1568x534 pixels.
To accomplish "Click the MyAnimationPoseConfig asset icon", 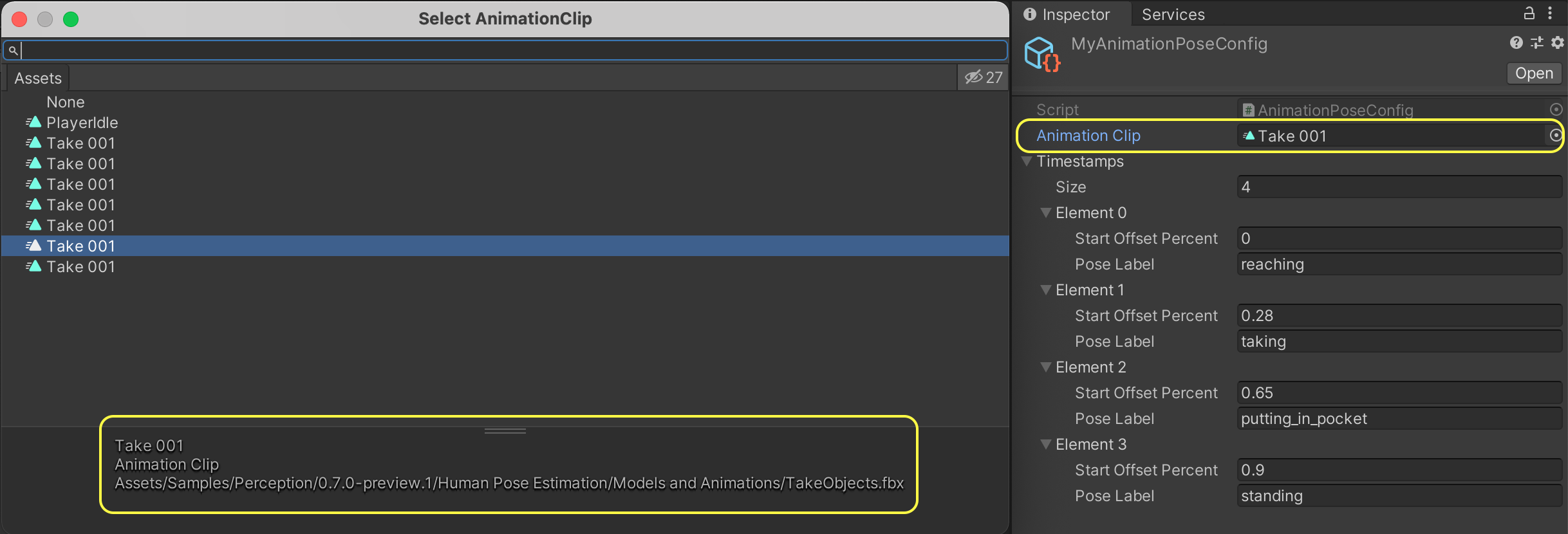I will pyautogui.click(x=1041, y=54).
